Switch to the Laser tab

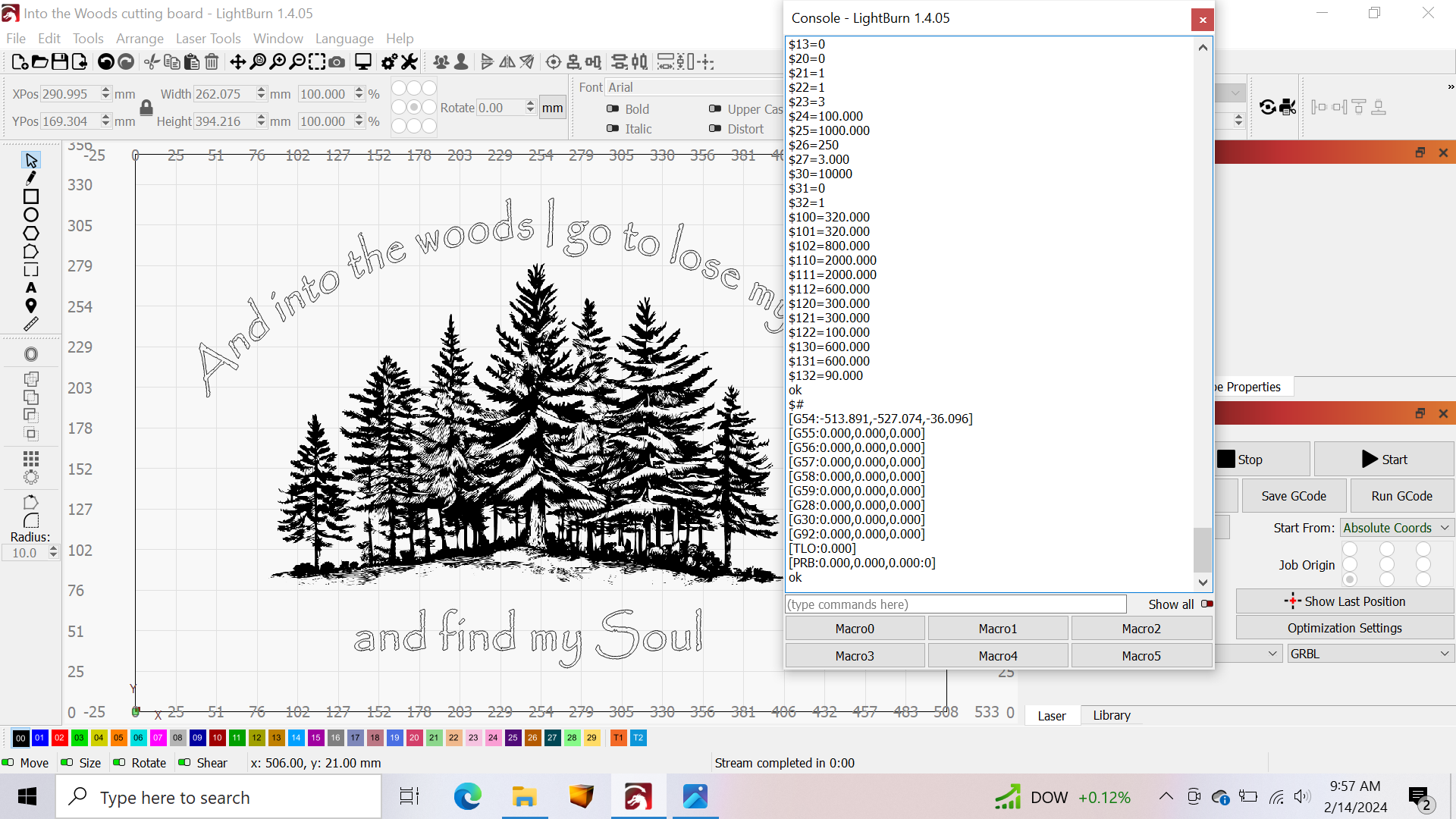click(x=1052, y=715)
